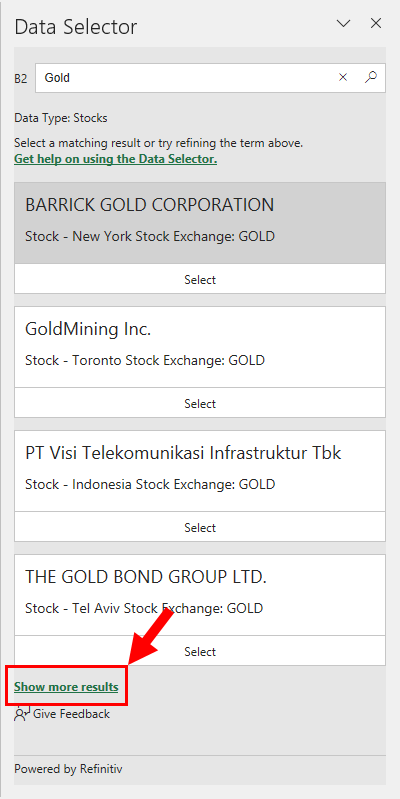The image size is (400, 799).
Task: Select the Tel Aviv Stock Exchange result
Action: [200, 651]
